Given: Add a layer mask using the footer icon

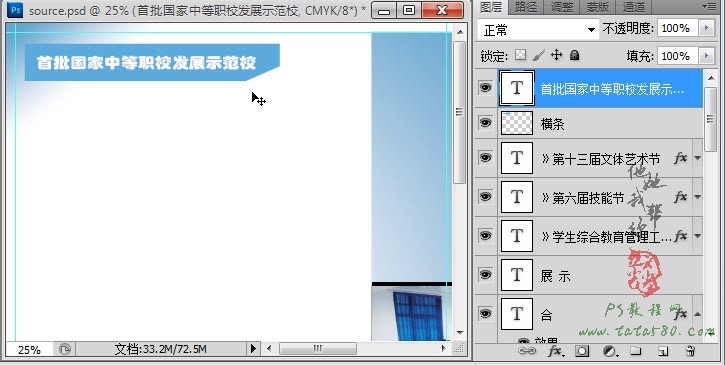Looking at the screenshot, I should [582, 352].
